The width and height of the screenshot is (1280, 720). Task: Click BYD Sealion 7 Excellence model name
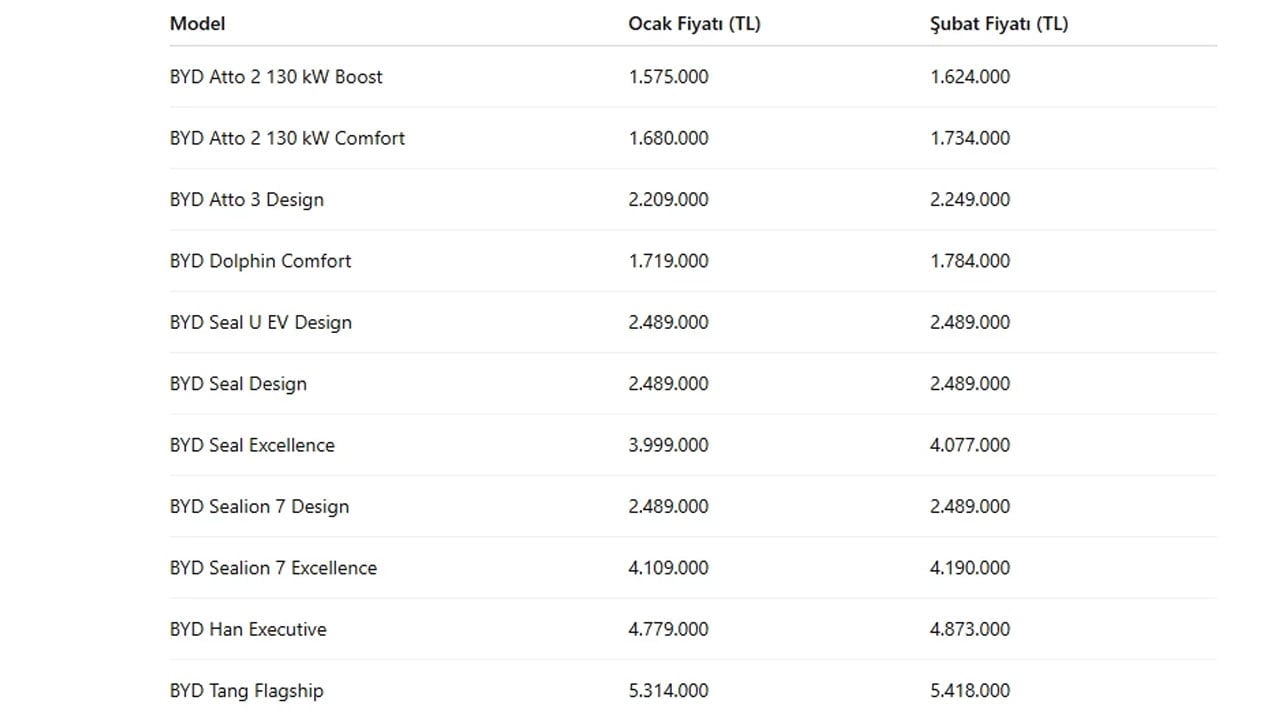tap(273, 568)
